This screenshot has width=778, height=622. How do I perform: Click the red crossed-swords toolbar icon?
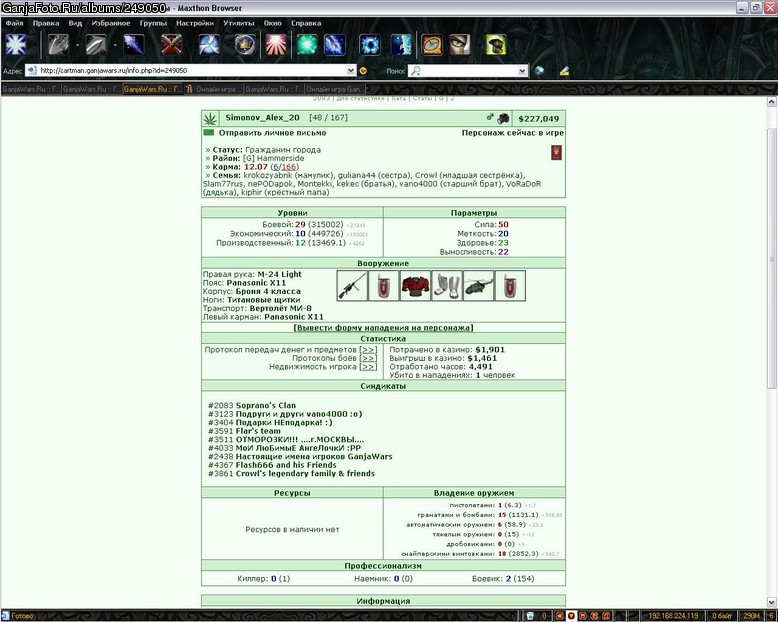click(x=171, y=45)
